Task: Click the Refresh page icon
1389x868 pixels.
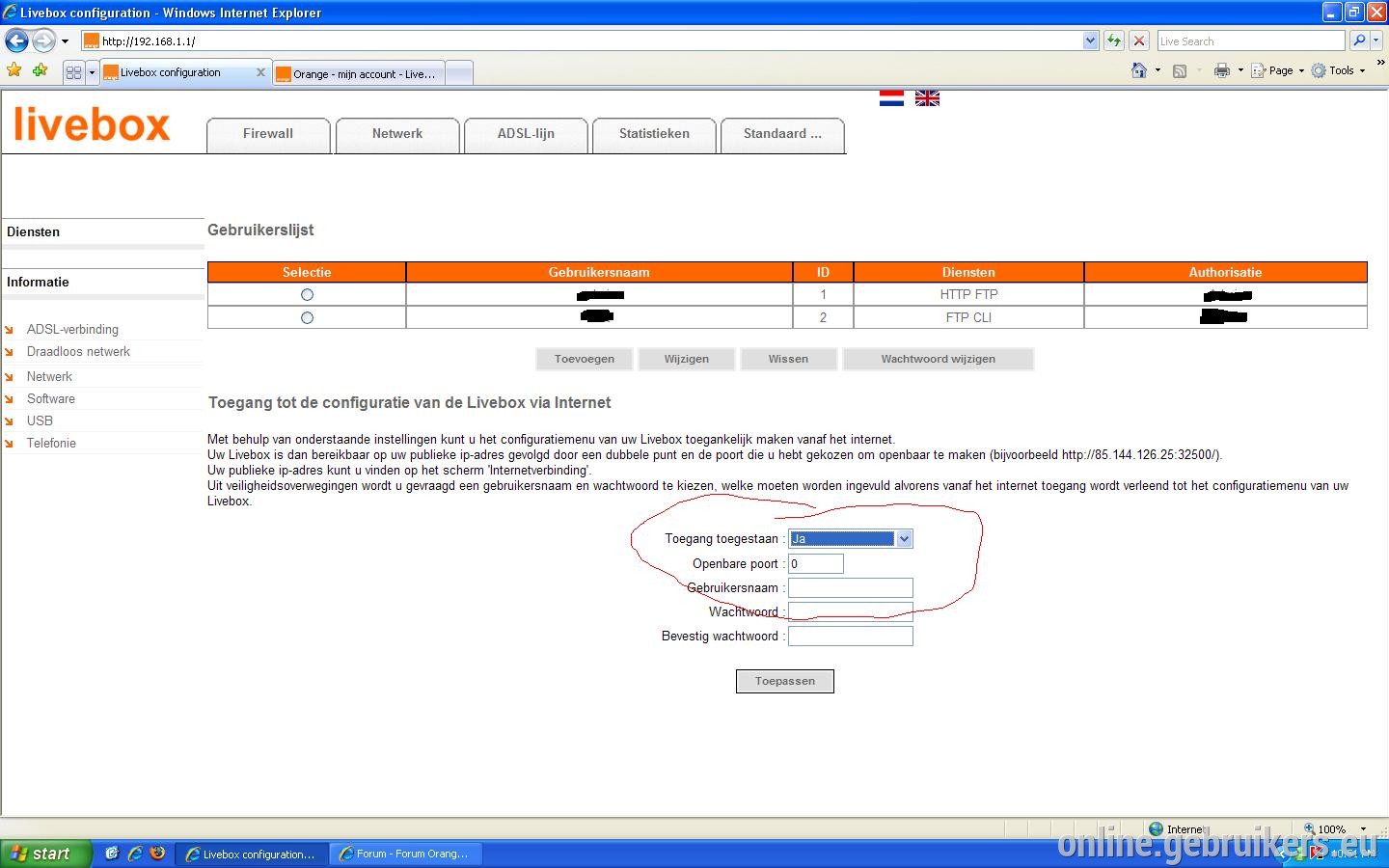Action: click(1114, 41)
